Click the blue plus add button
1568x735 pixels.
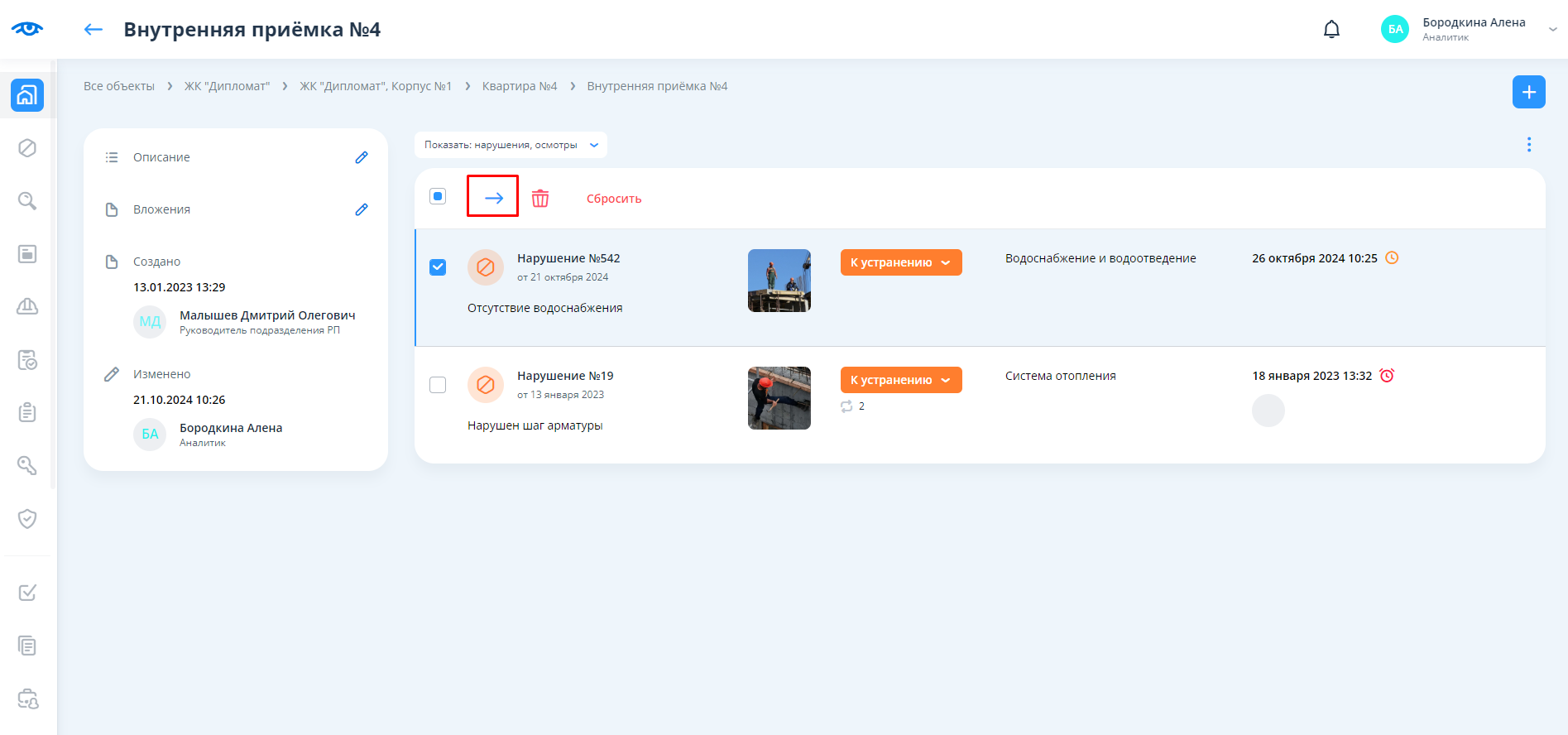click(1528, 92)
